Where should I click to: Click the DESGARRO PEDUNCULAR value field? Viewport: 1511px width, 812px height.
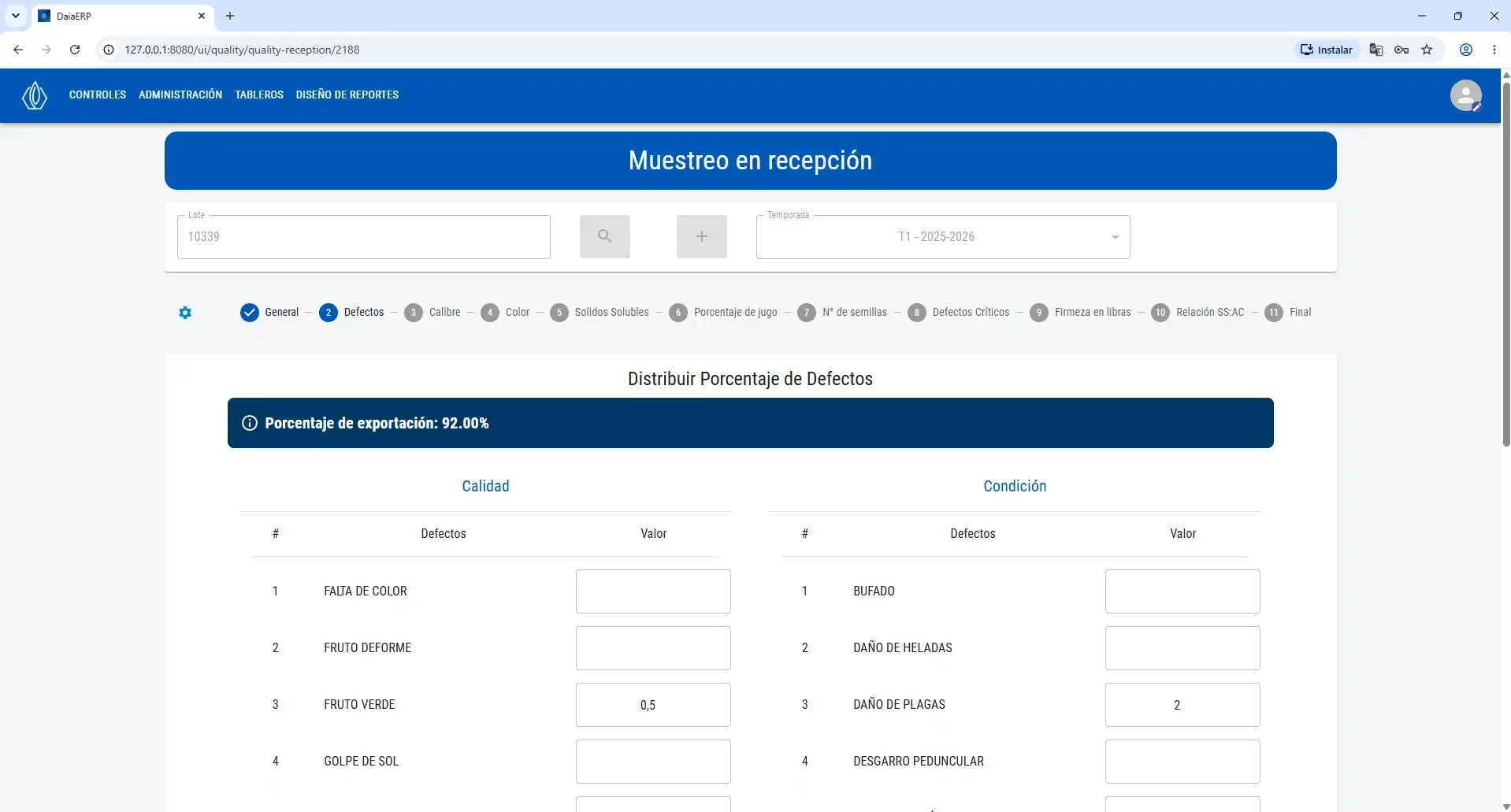[1182, 762]
